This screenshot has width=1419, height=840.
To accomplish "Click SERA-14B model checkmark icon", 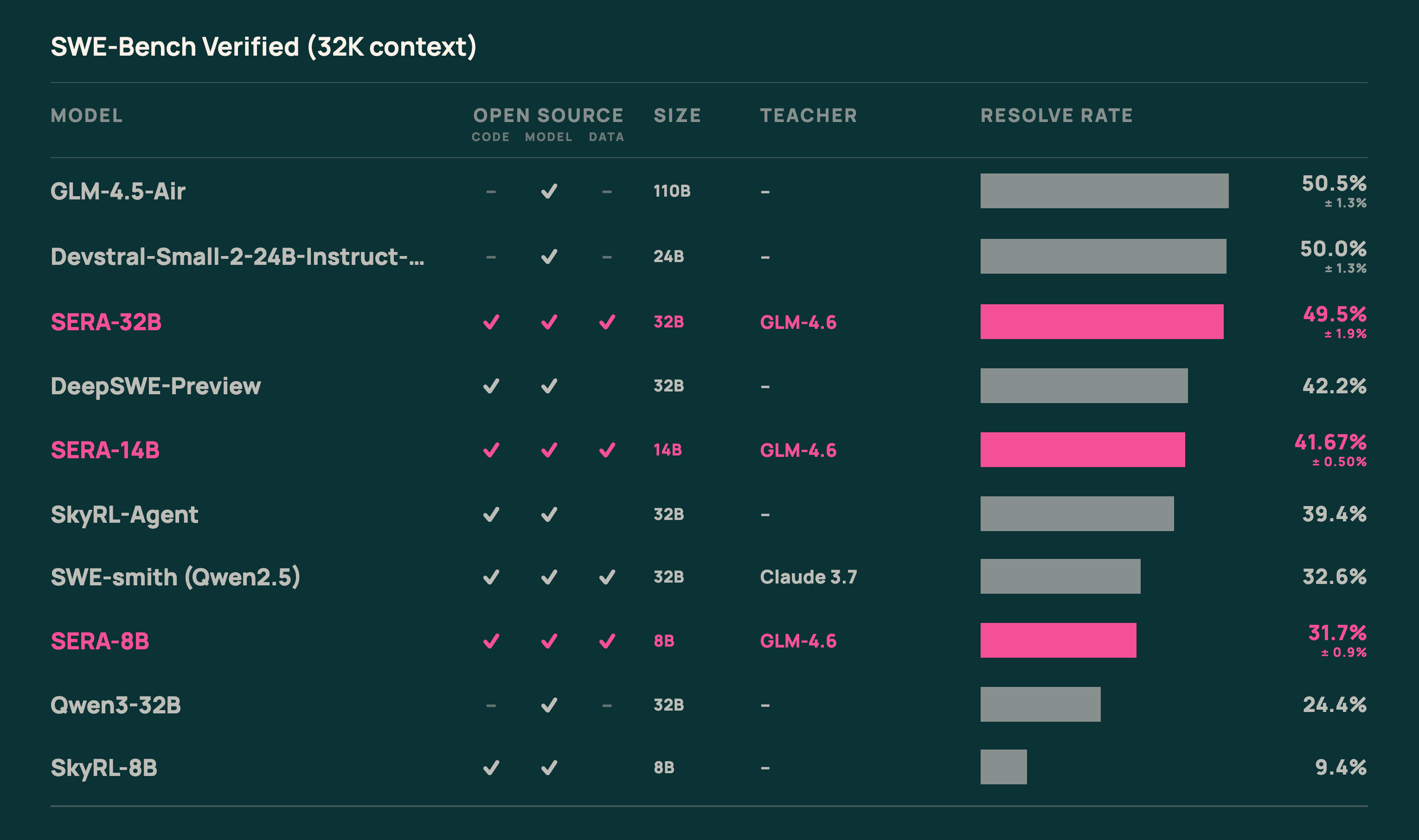I will [549, 450].
